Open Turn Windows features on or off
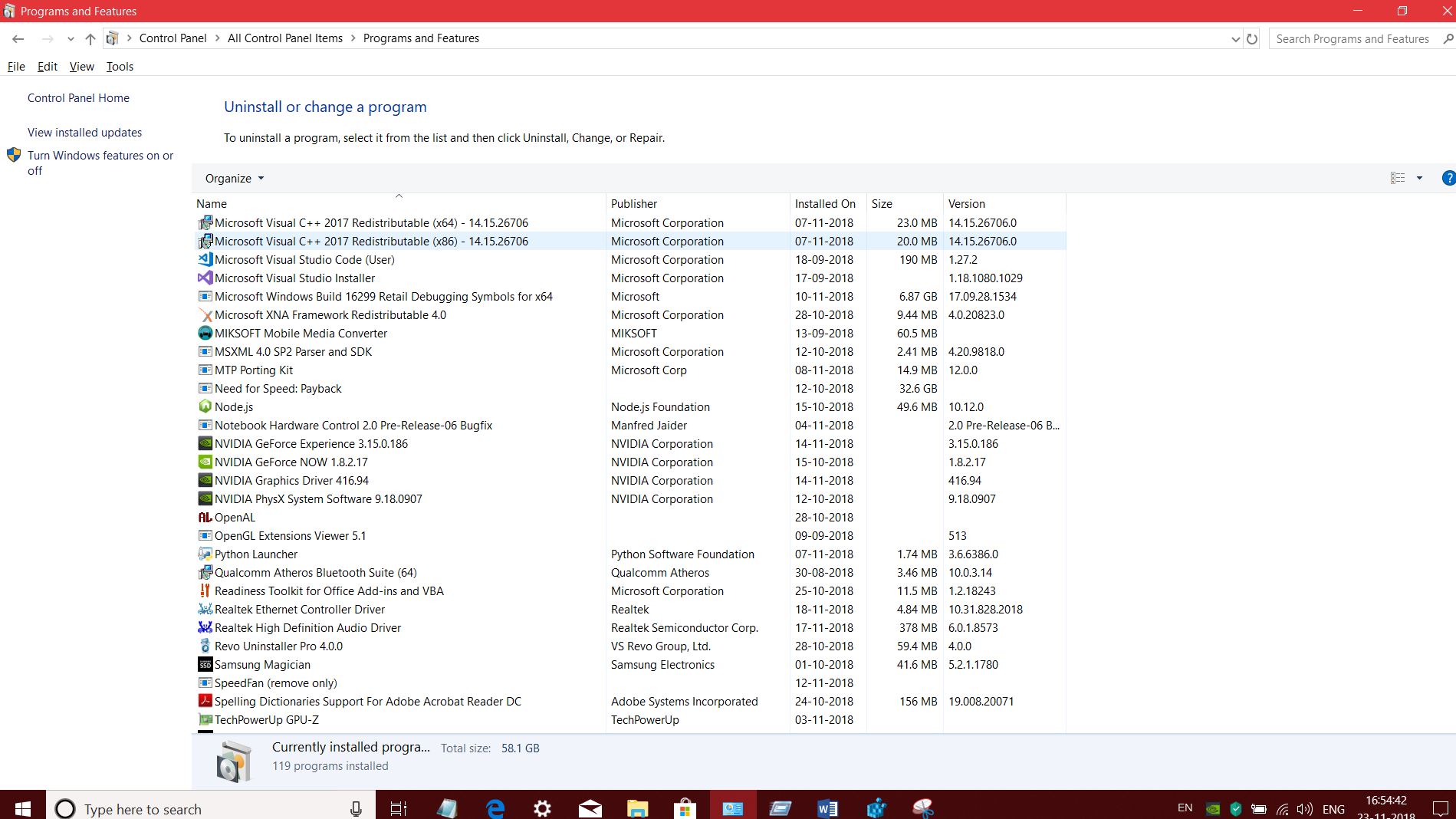The height and width of the screenshot is (819, 1456). click(100, 163)
